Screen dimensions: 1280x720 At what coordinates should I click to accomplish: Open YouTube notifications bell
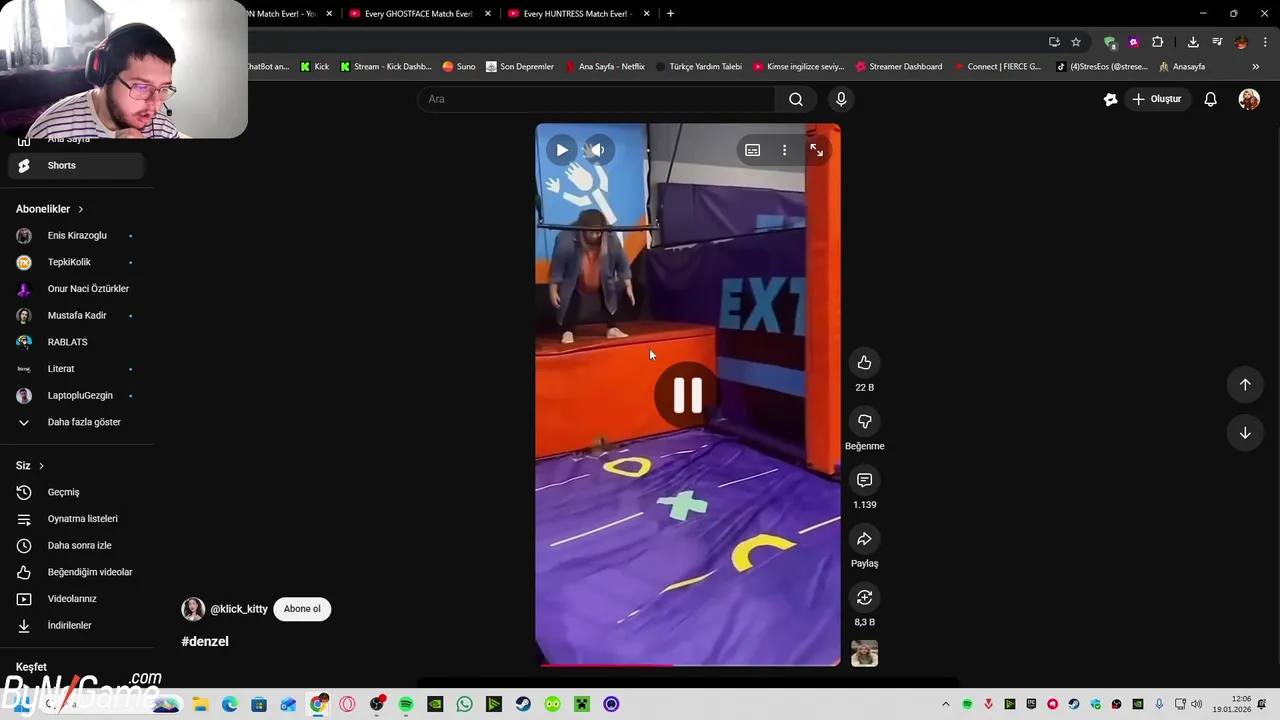pyautogui.click(x=1211, y=99)
